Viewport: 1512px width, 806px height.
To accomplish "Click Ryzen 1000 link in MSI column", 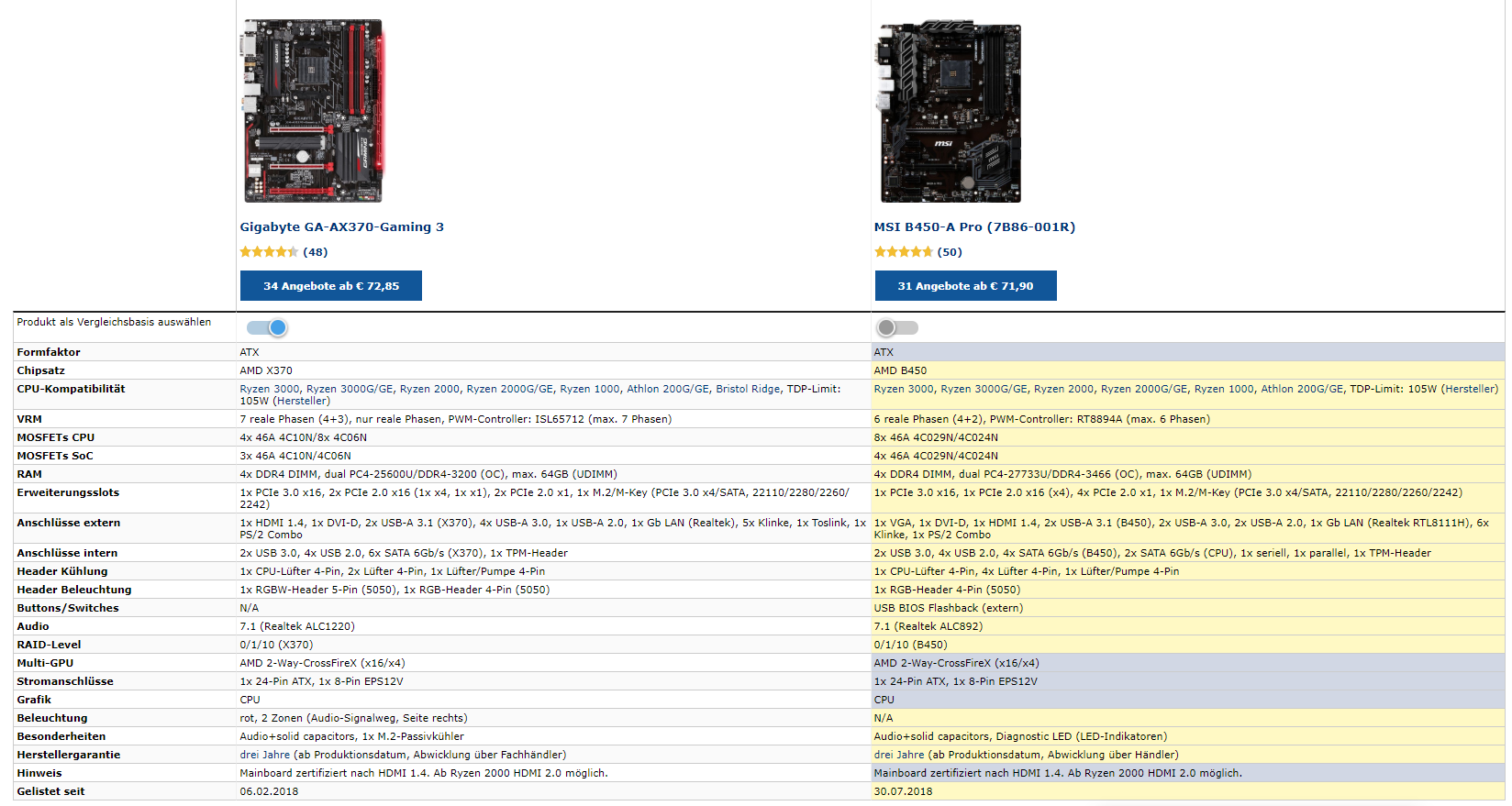I will [x=1224, y=389].
